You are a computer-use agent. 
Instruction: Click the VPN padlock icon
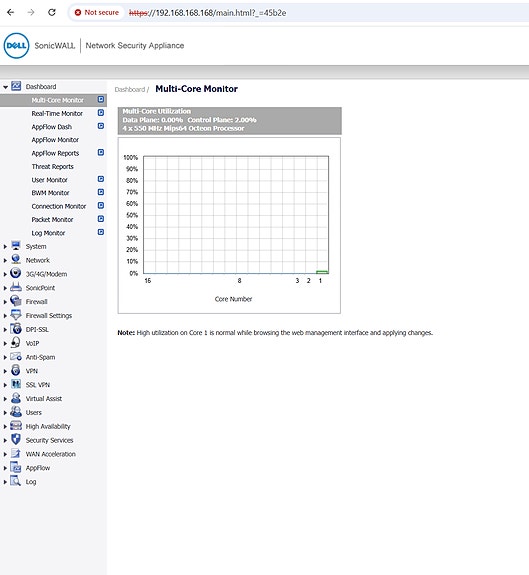click(x=15, y=370)
